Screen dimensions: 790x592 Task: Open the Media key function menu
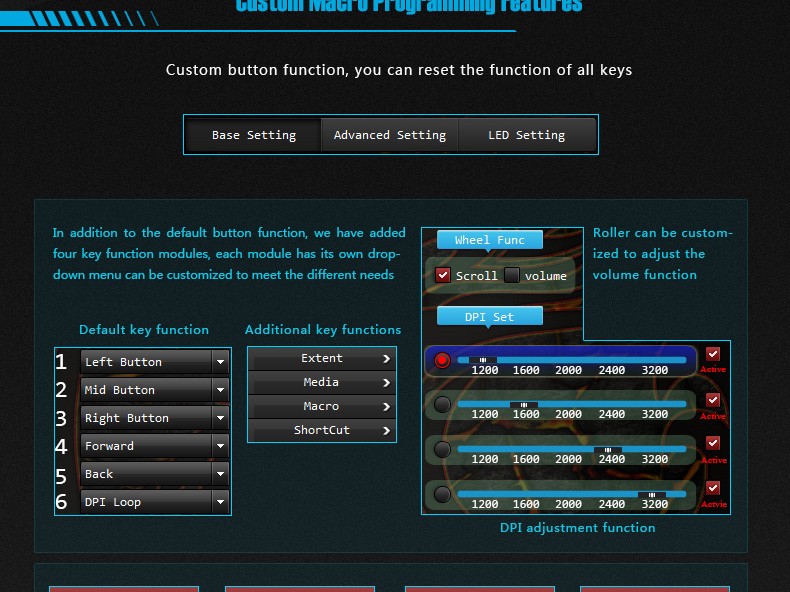click(x=322, y=382)
